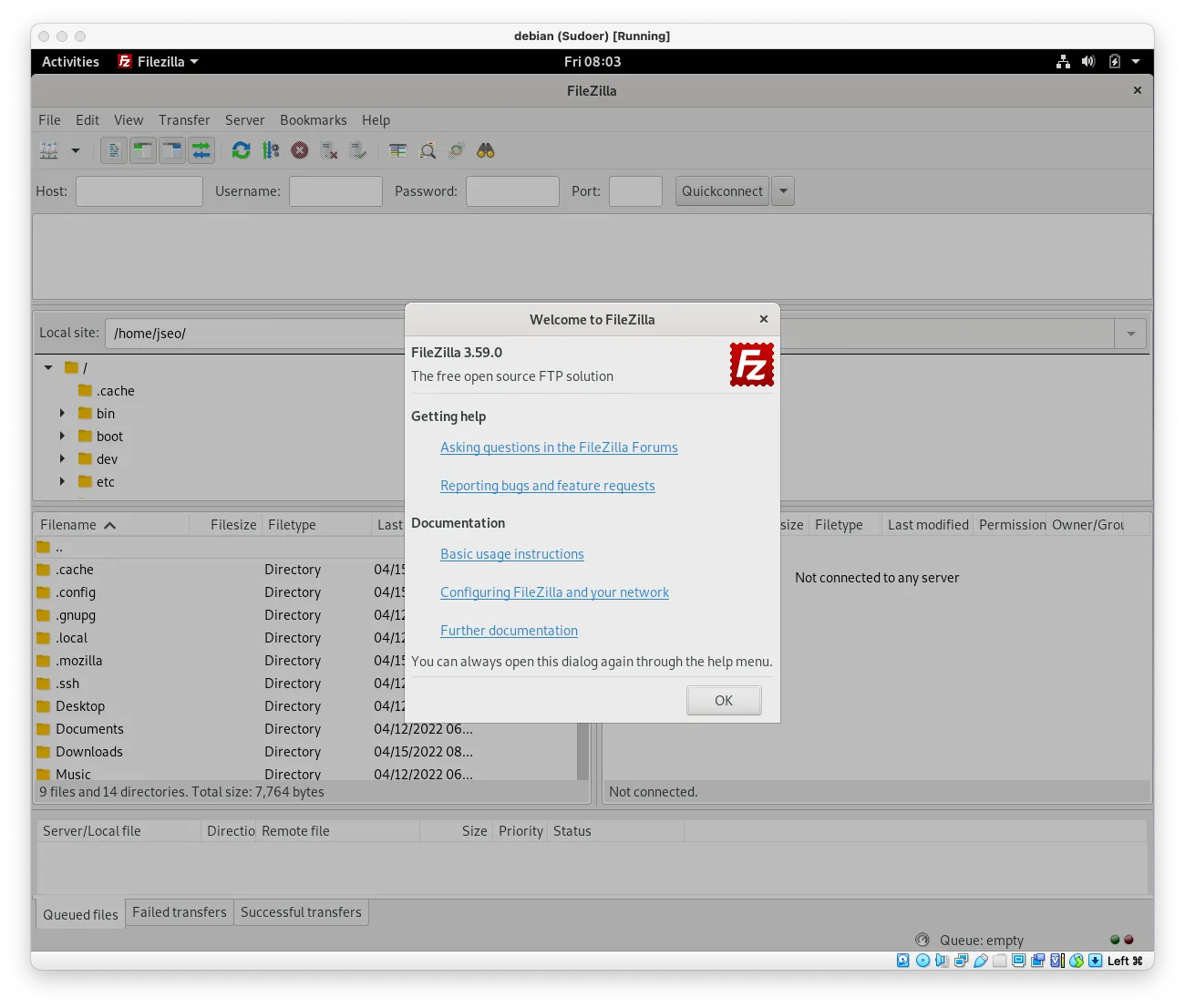Click OK in Welcome dialog
The height and width of the screenshot is (1008, 1185).
click(x=724, y=701)
